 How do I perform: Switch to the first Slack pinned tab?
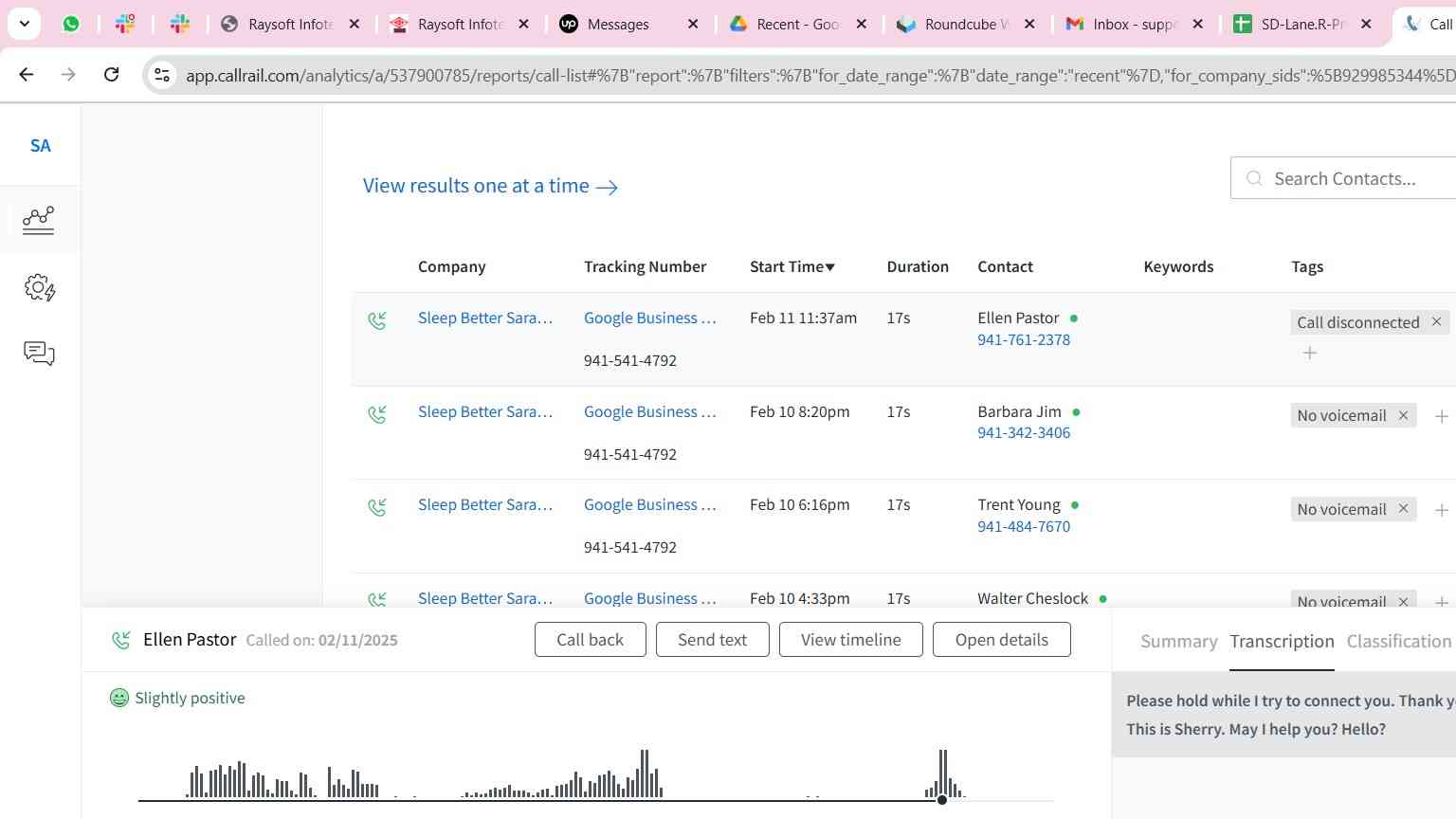pyautogui.click(x=125, y=24)
